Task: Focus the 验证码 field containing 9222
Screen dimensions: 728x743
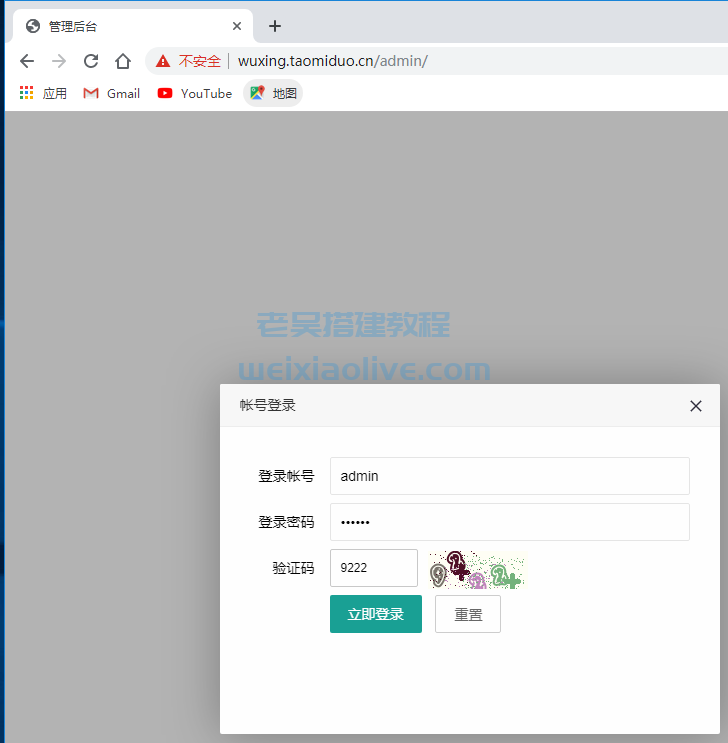Action: coord(374,568)
